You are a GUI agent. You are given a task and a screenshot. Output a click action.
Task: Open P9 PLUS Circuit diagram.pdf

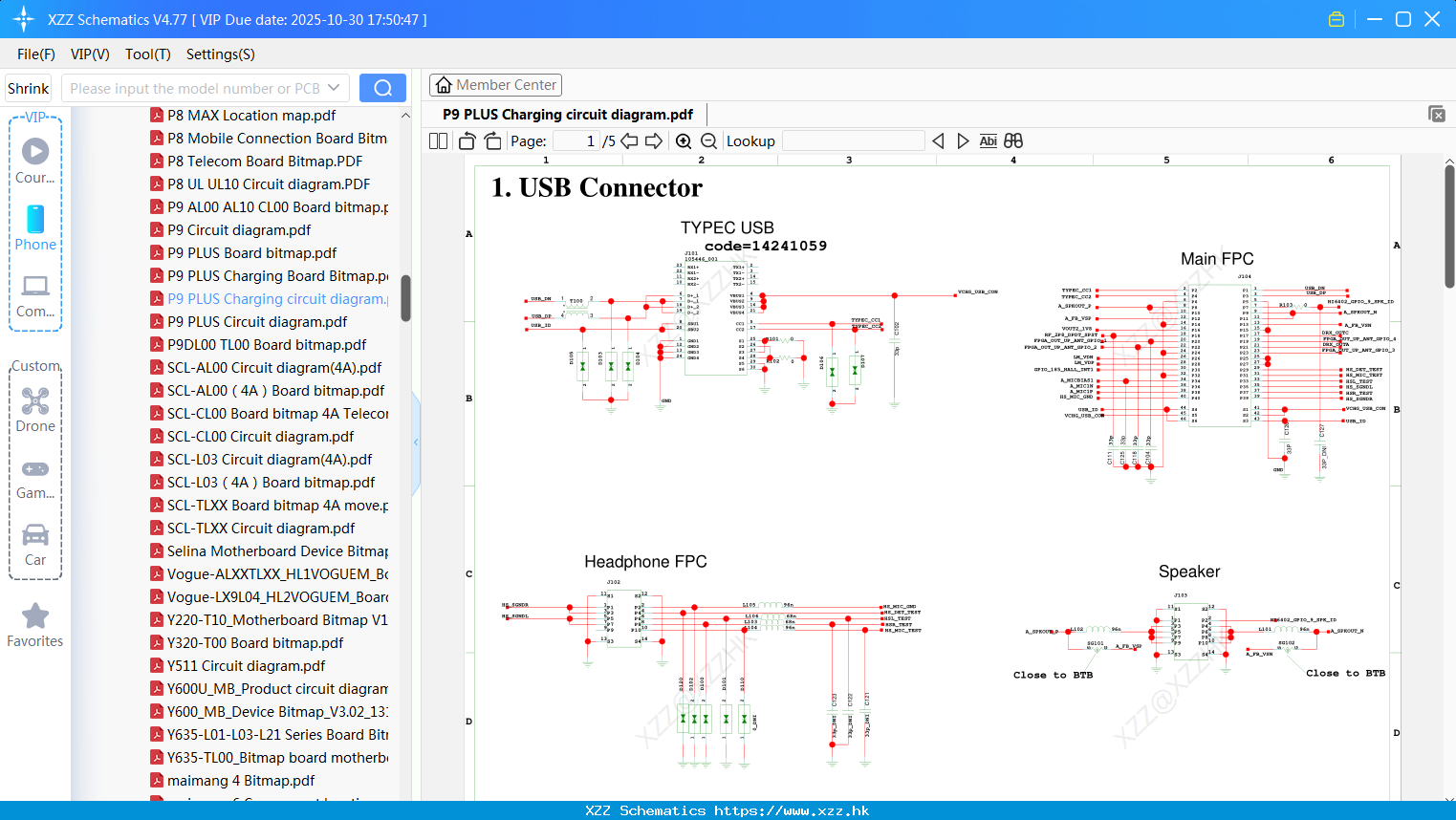tap(257, 322)
